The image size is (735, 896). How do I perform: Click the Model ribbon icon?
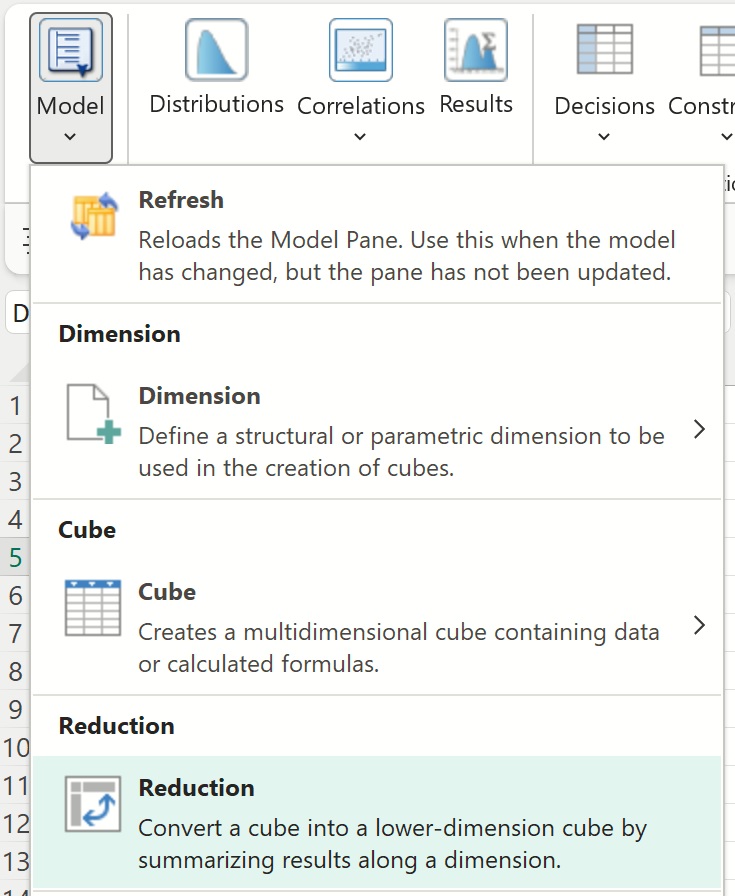point(70,50)
